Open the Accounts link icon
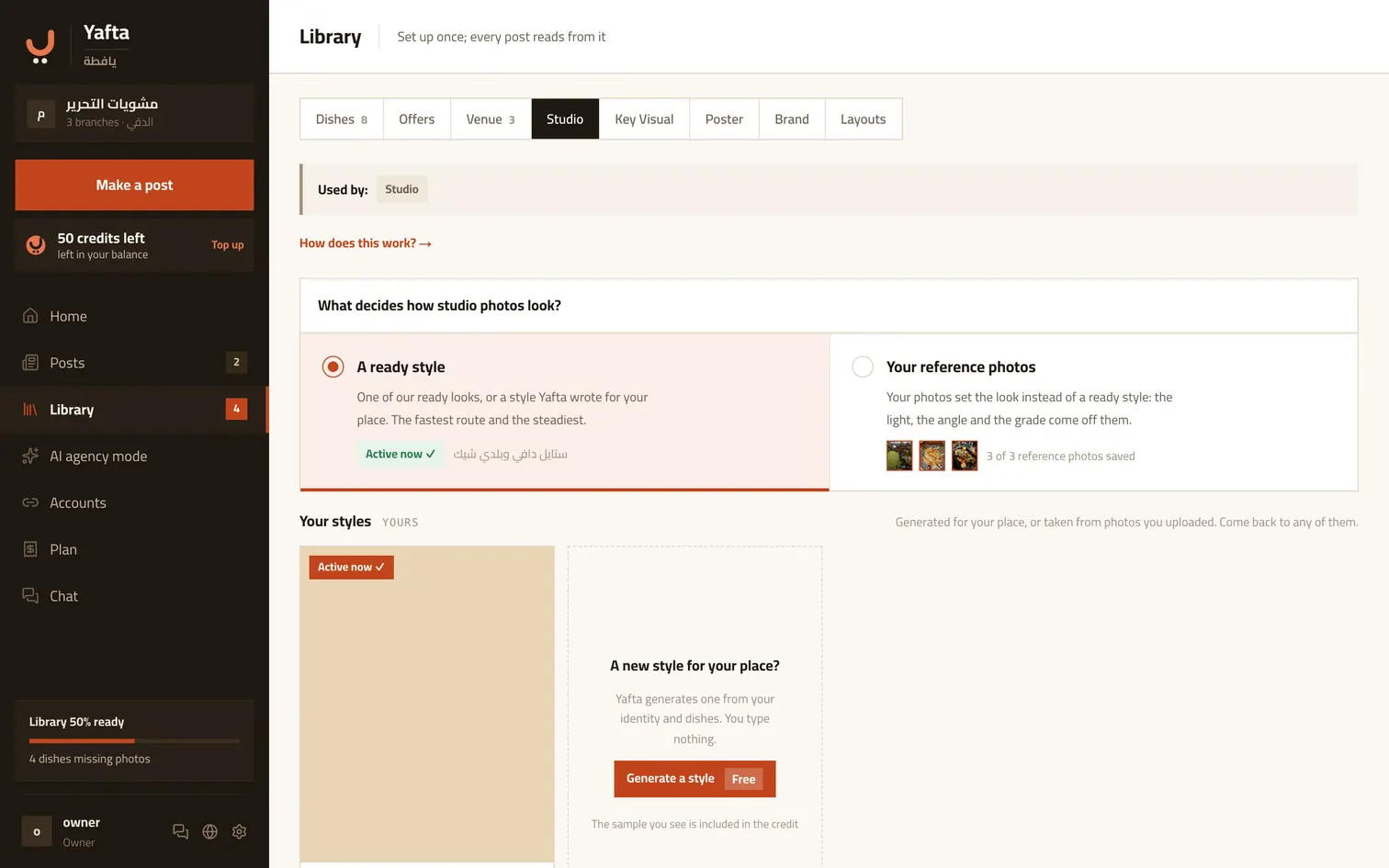Viewport: 1389px width, 868px height. pyautogui.click(x=30, y=502)
